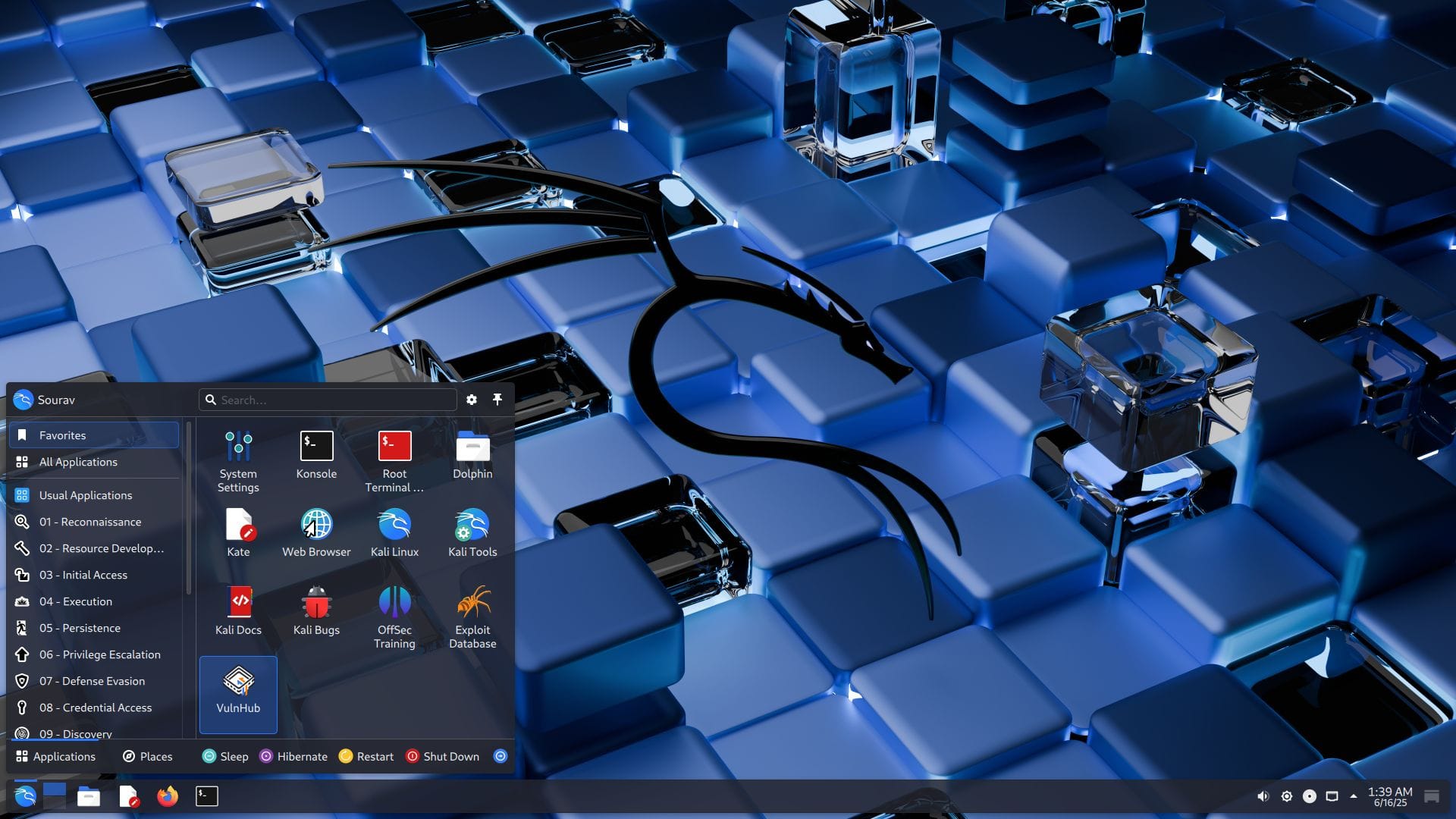Open System Settings
The image size is (1456, 819).
point(237,453)
